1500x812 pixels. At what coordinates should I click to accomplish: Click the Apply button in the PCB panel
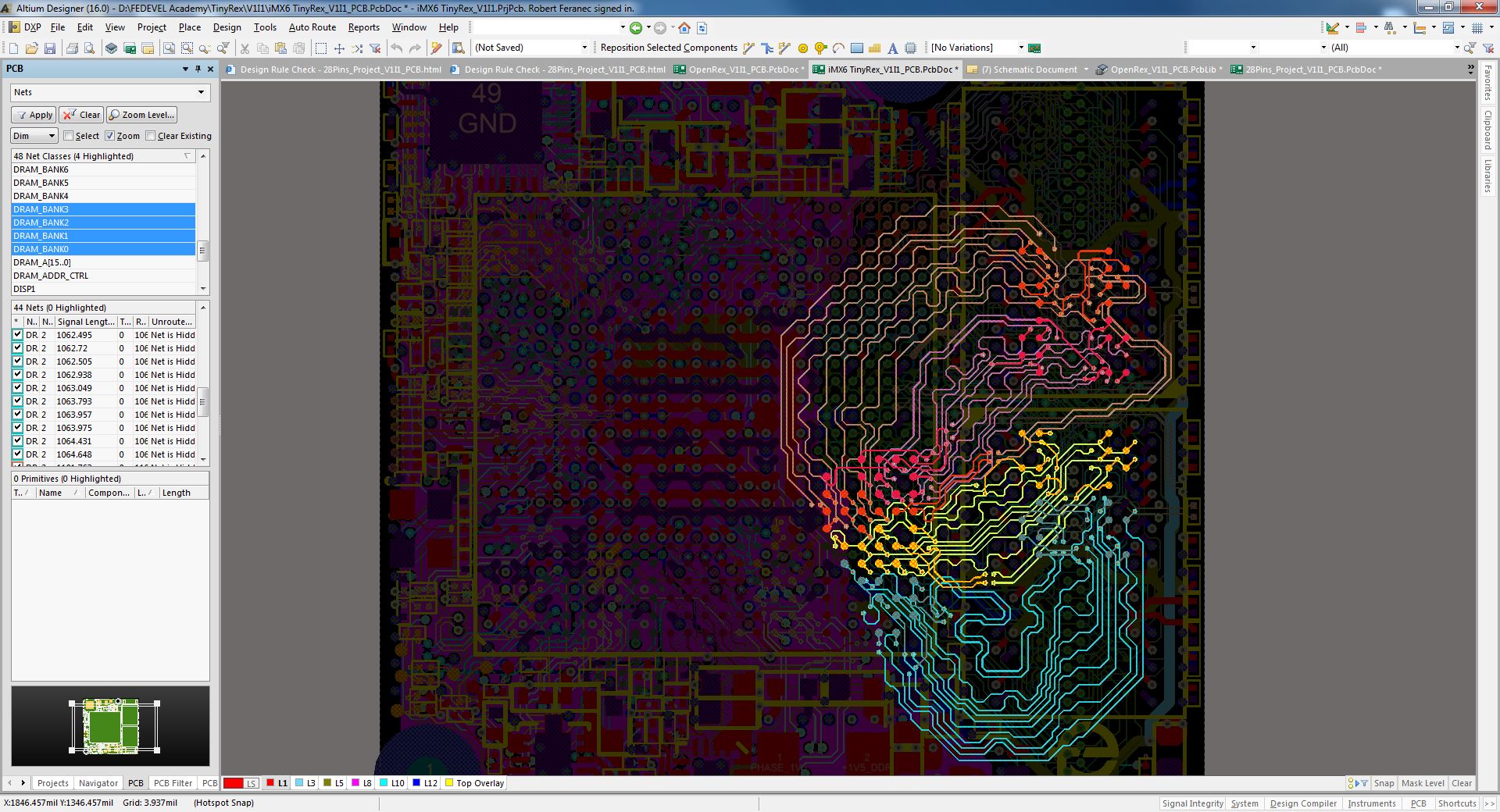pos(33,115)
